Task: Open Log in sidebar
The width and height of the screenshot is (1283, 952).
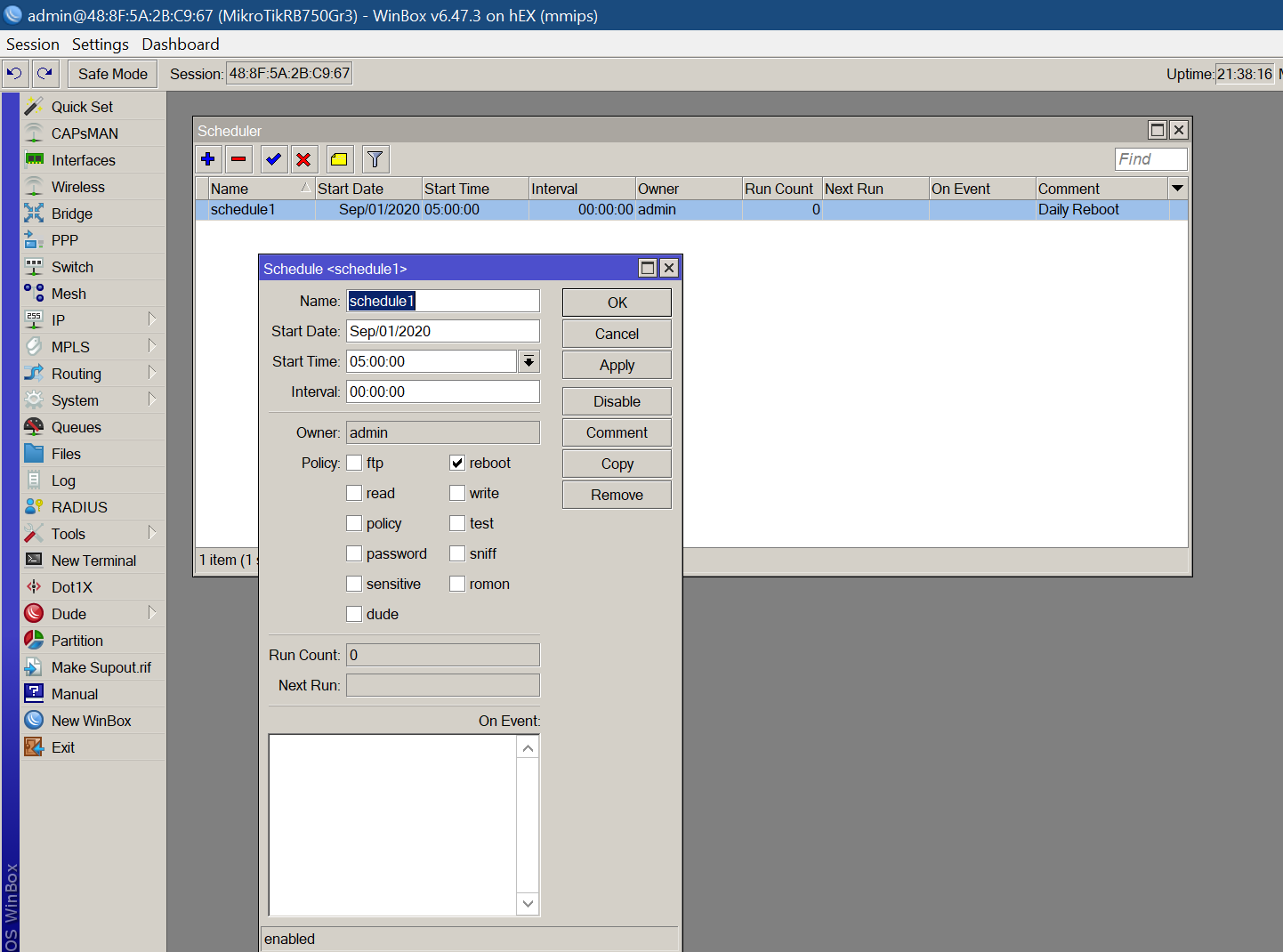Action: pyautogui.click(x=93, y=480)
